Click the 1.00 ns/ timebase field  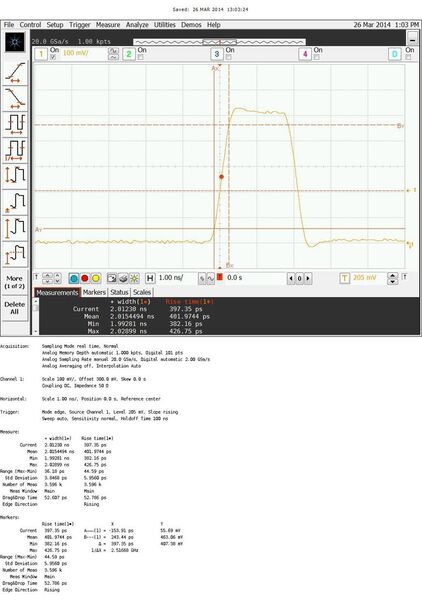click(175, 277)
